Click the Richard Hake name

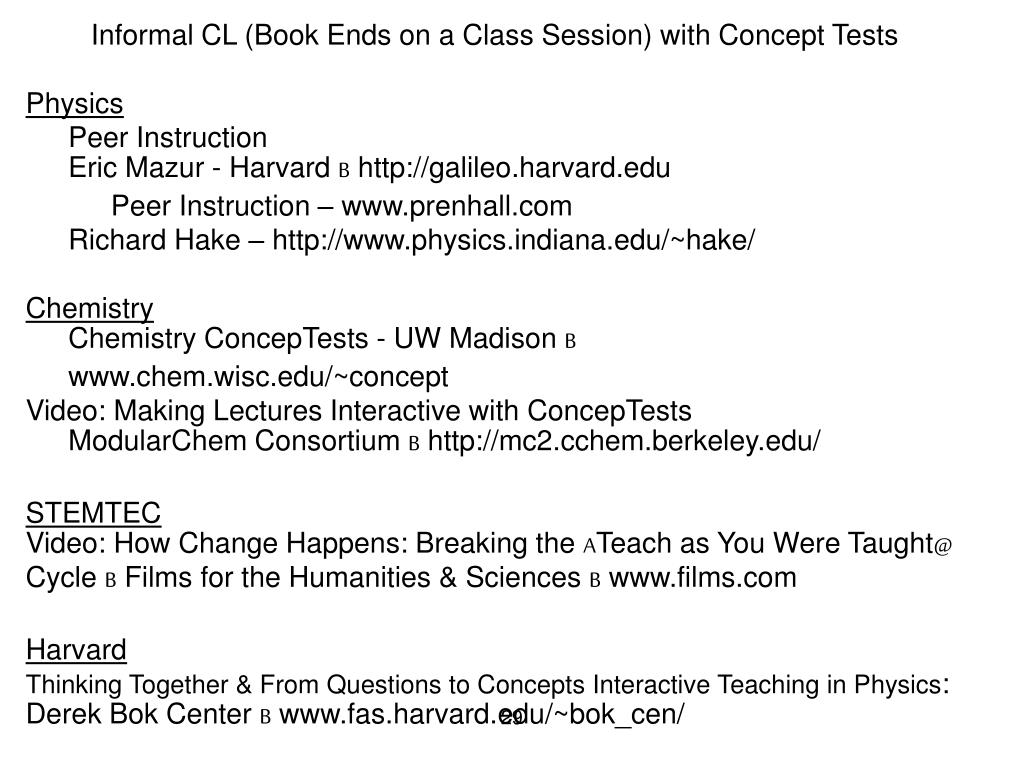tap(154, 240)
